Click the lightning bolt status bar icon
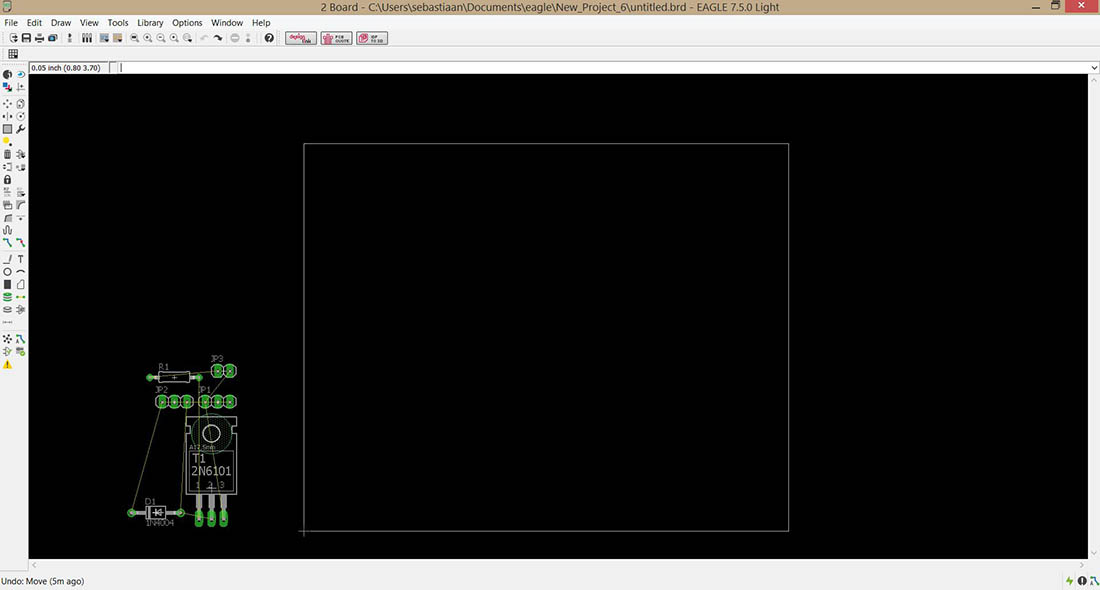Screen dimensions: 1100x590 point(1069,581)
